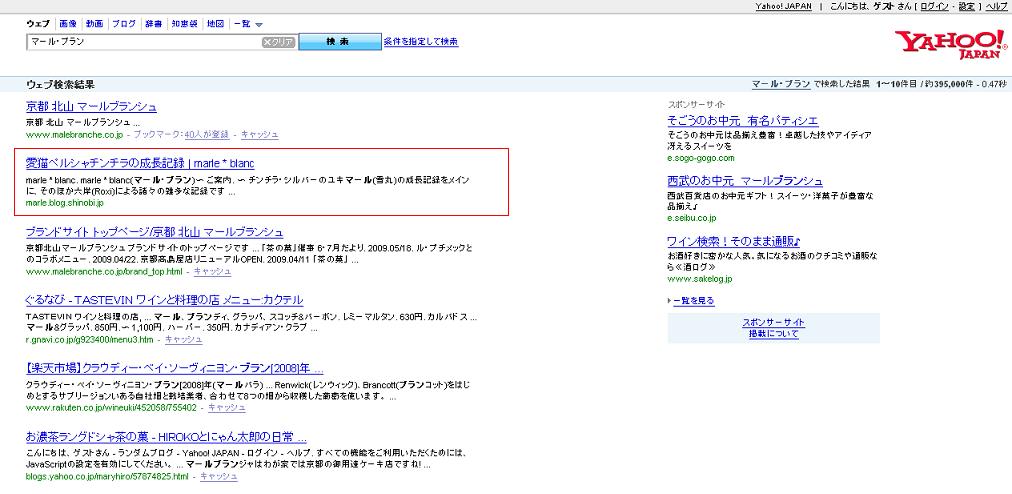Open the 設定 link
This screenshot has height=494, width=1012.
(x=966, y=6)
